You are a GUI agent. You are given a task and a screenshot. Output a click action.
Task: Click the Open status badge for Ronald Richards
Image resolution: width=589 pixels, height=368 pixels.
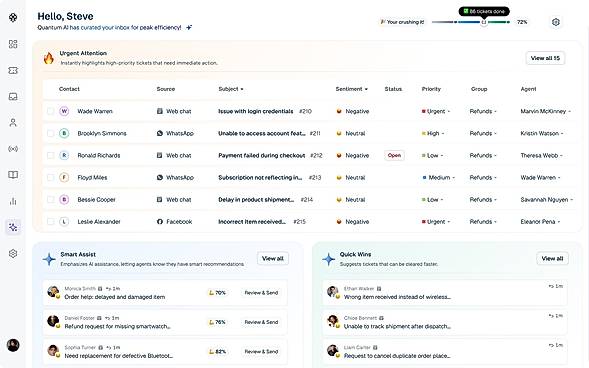394,155
